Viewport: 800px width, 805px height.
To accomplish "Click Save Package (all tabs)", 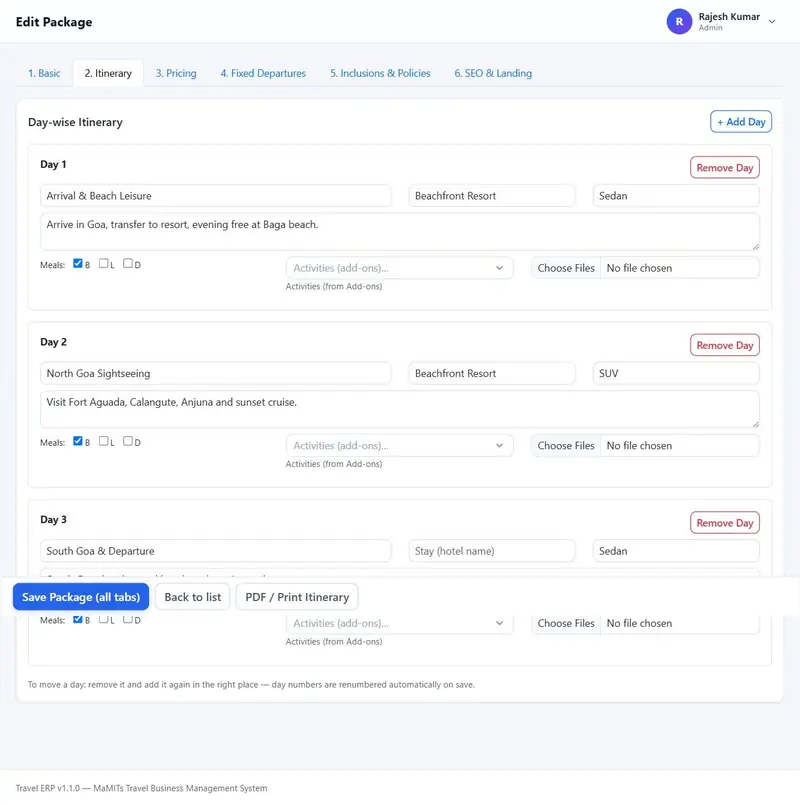I will click(x=81, y=597).
